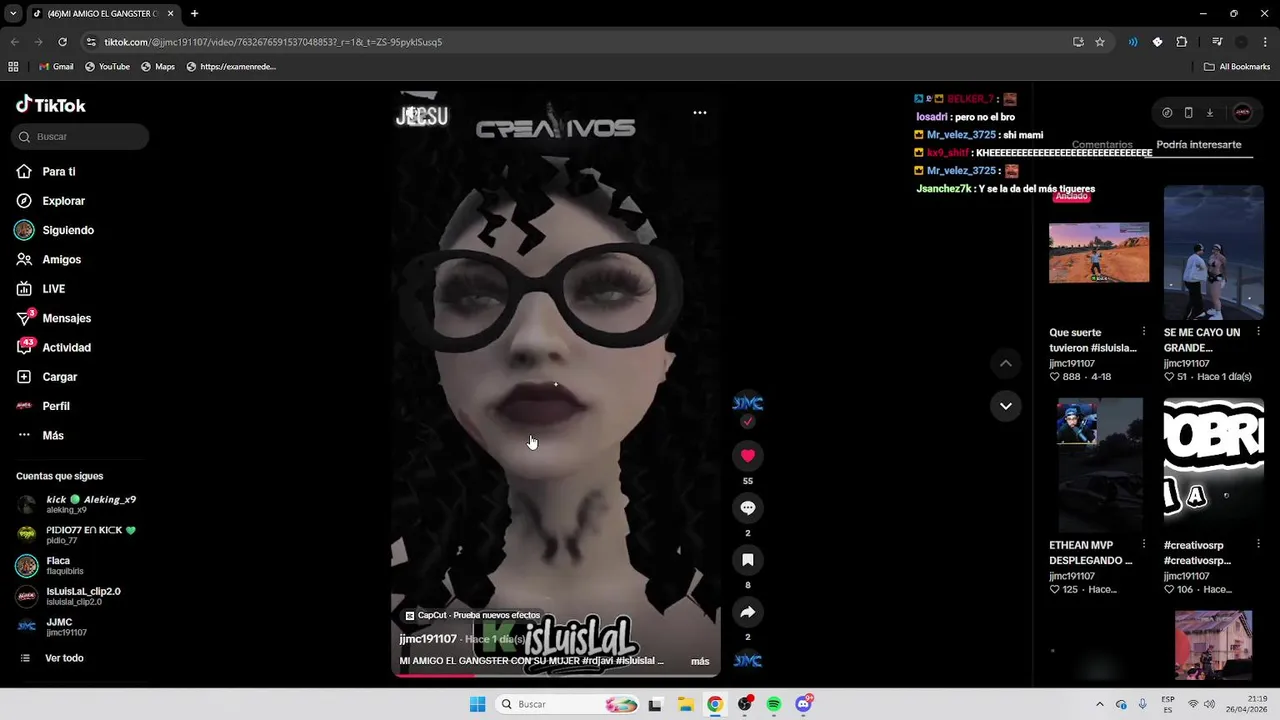Viewport: 1280px width, 720px height.
Task: Open followed account IsLuisLal_clip2.0
Action: tap(68, 596)
